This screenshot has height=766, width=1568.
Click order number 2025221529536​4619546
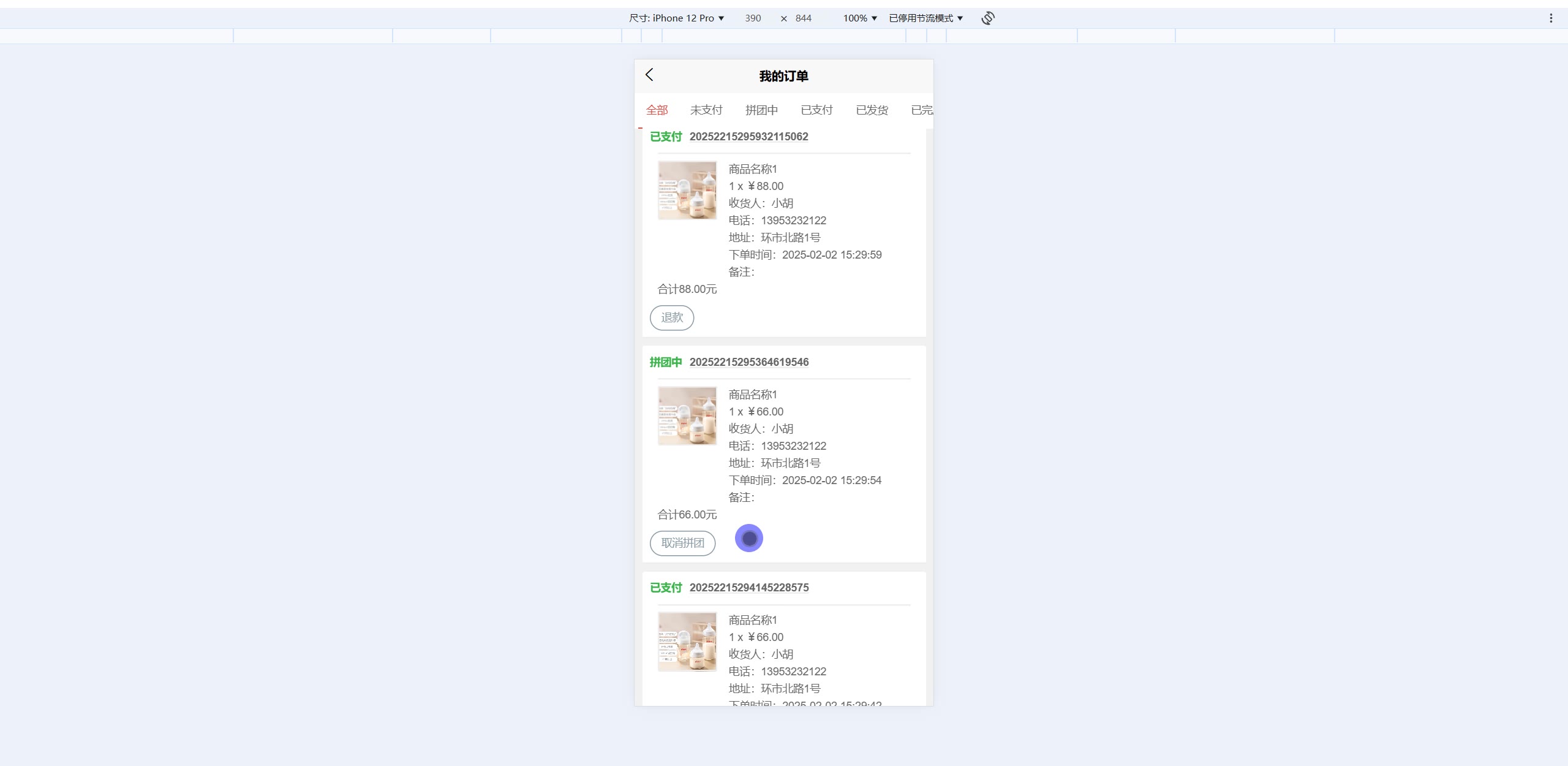click(748, 362)
